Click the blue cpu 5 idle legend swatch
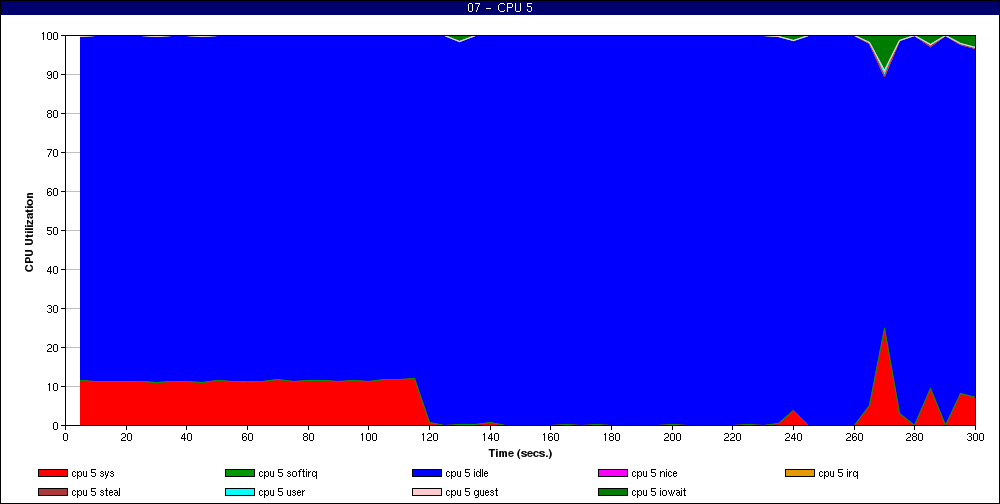 click(427, 473)
